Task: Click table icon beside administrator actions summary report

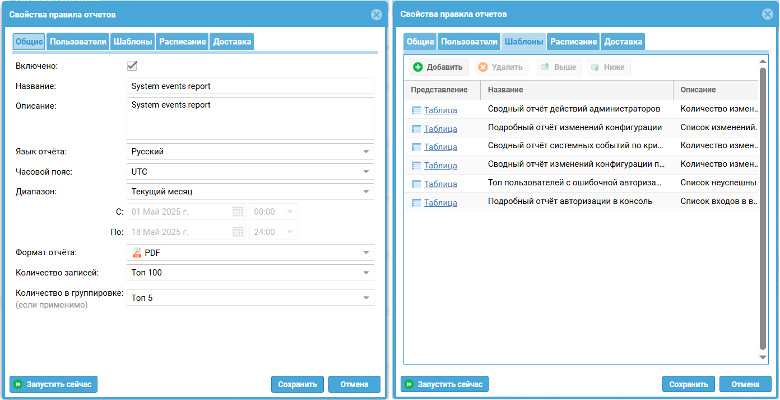Action: [416, 111]
